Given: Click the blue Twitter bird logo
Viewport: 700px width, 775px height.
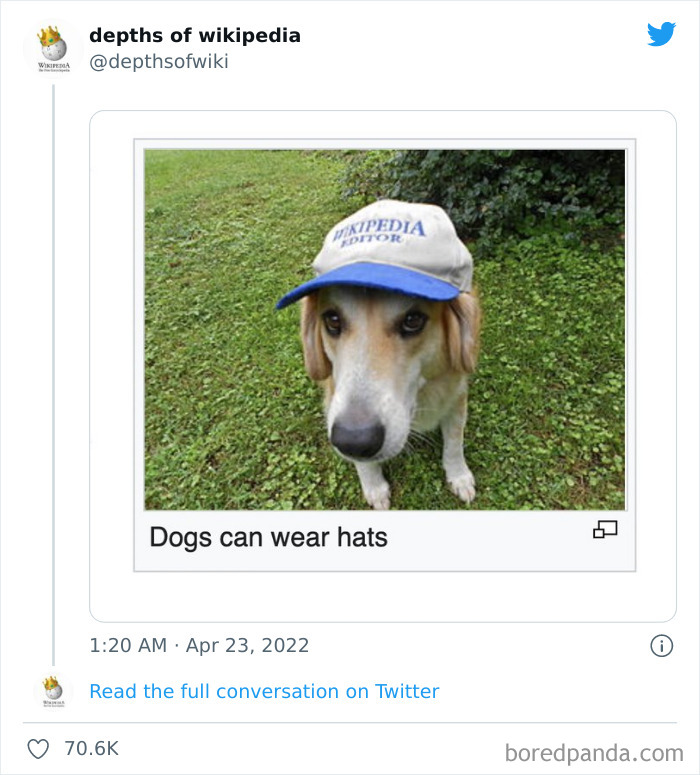Looking at the screenshot, I should [661, 34].
